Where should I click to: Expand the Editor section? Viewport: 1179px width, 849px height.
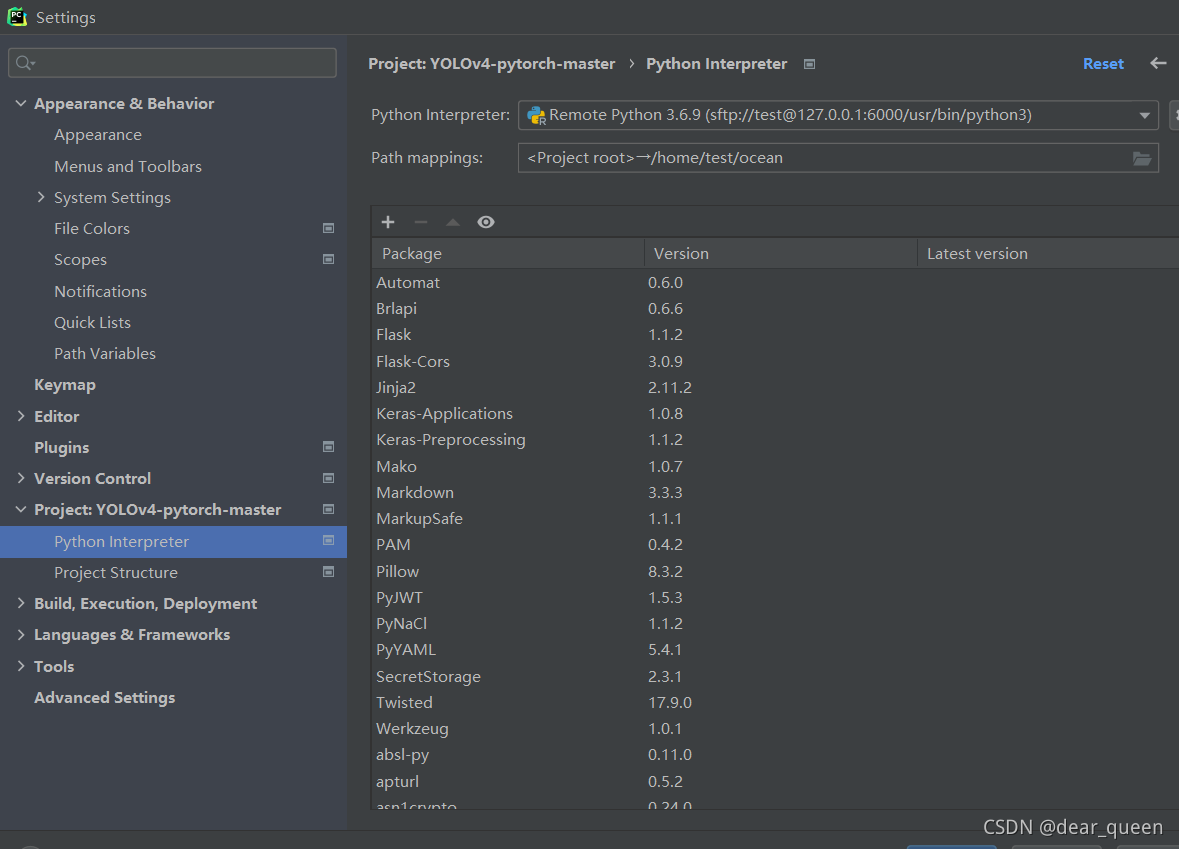coord(21,416)
